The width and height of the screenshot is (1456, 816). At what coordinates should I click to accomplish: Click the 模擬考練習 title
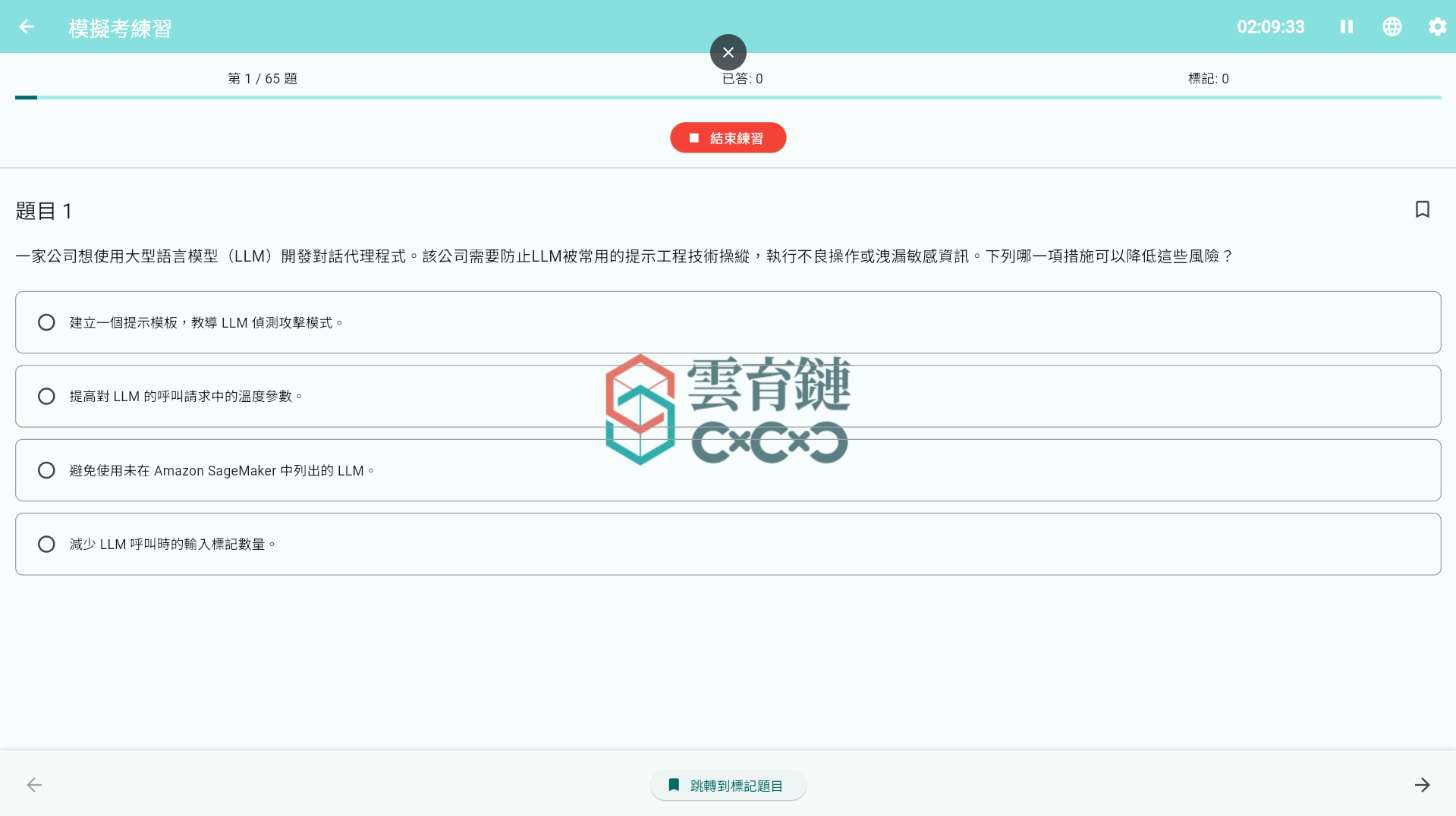click(x=119, y=27)
